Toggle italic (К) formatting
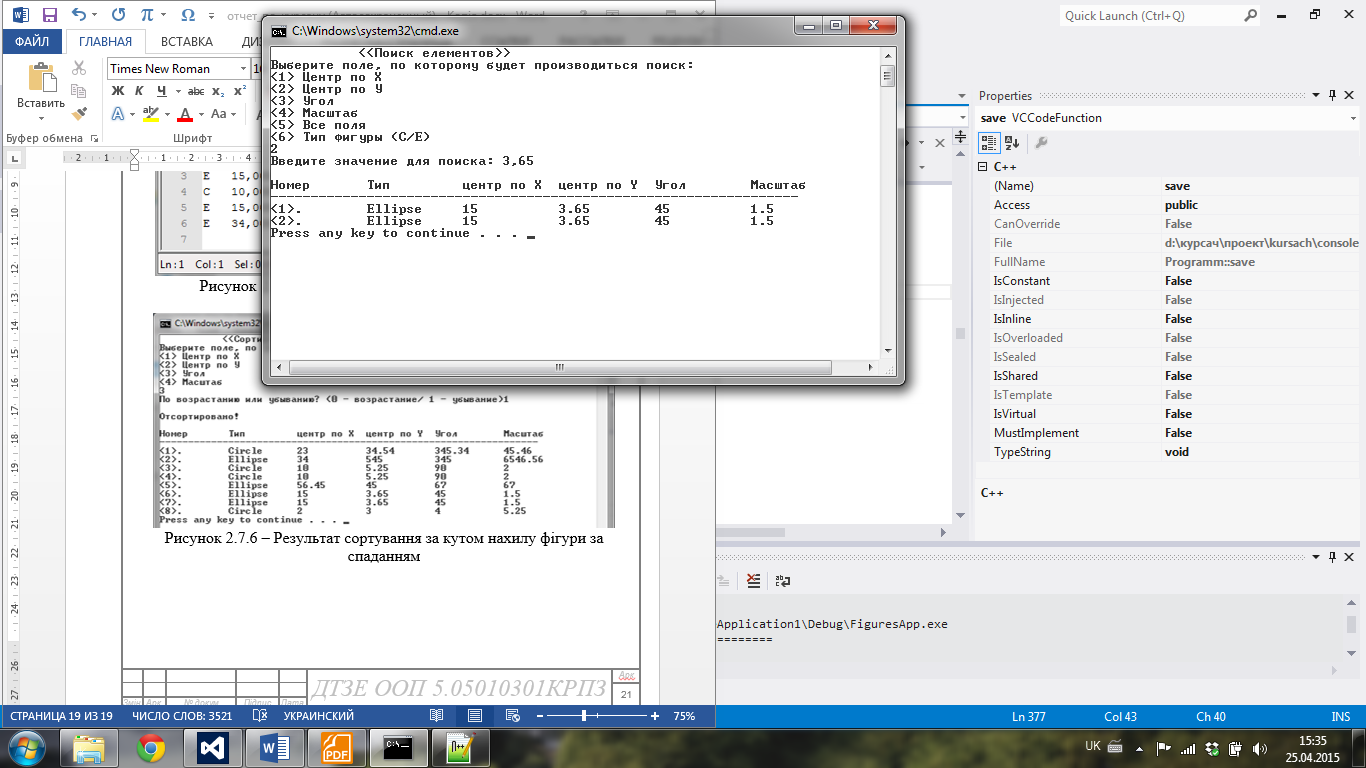Viewport: 1366px width, 768px height. pyautogui.click(x=137, y=91)
